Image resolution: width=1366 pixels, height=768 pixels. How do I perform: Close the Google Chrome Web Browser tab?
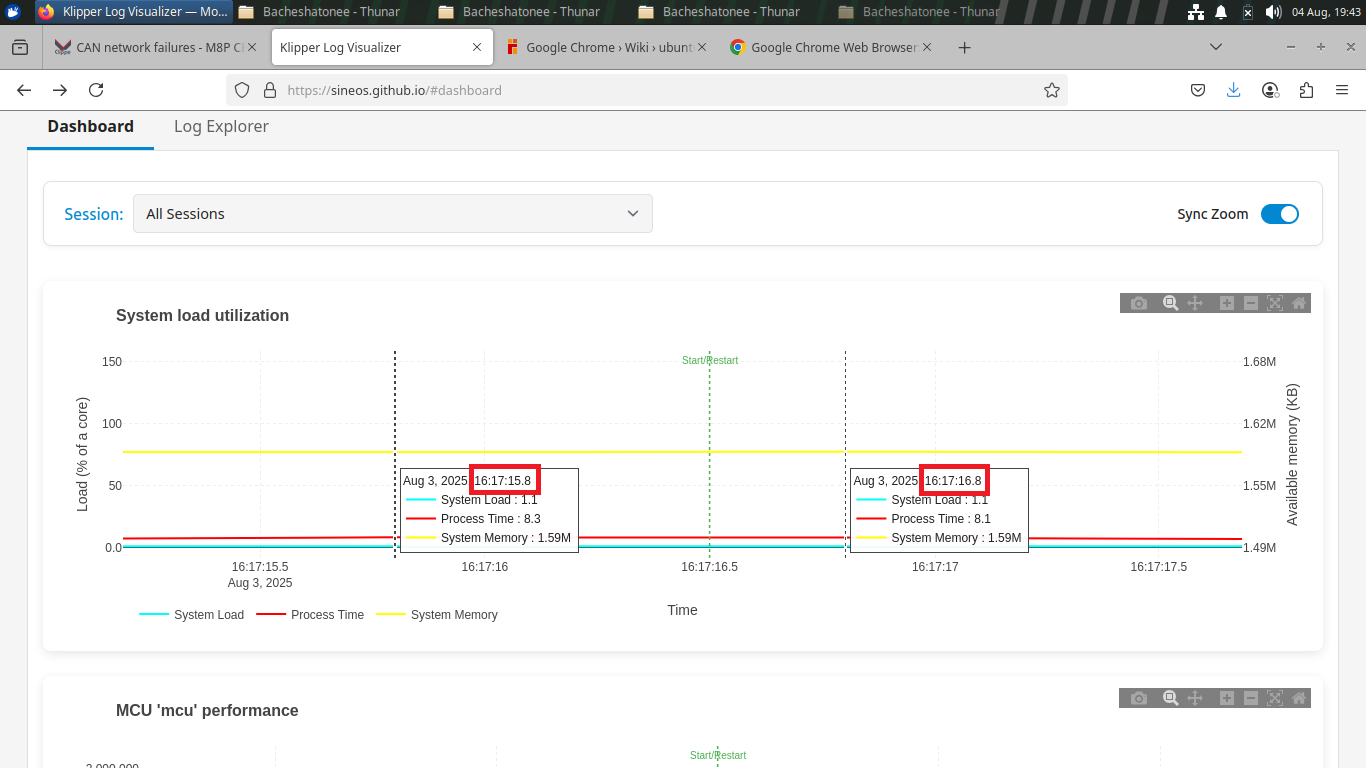point(927,47)
